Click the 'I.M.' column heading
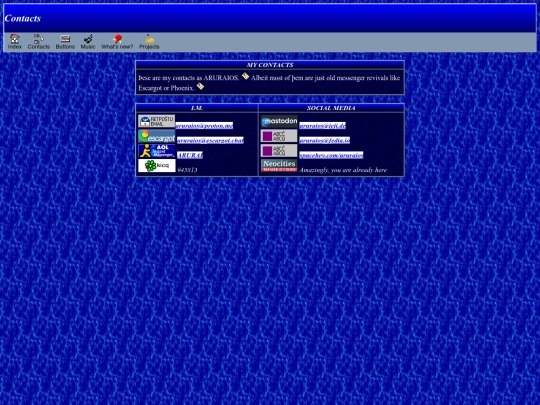 pyautogui.click(x=197, y=108)
